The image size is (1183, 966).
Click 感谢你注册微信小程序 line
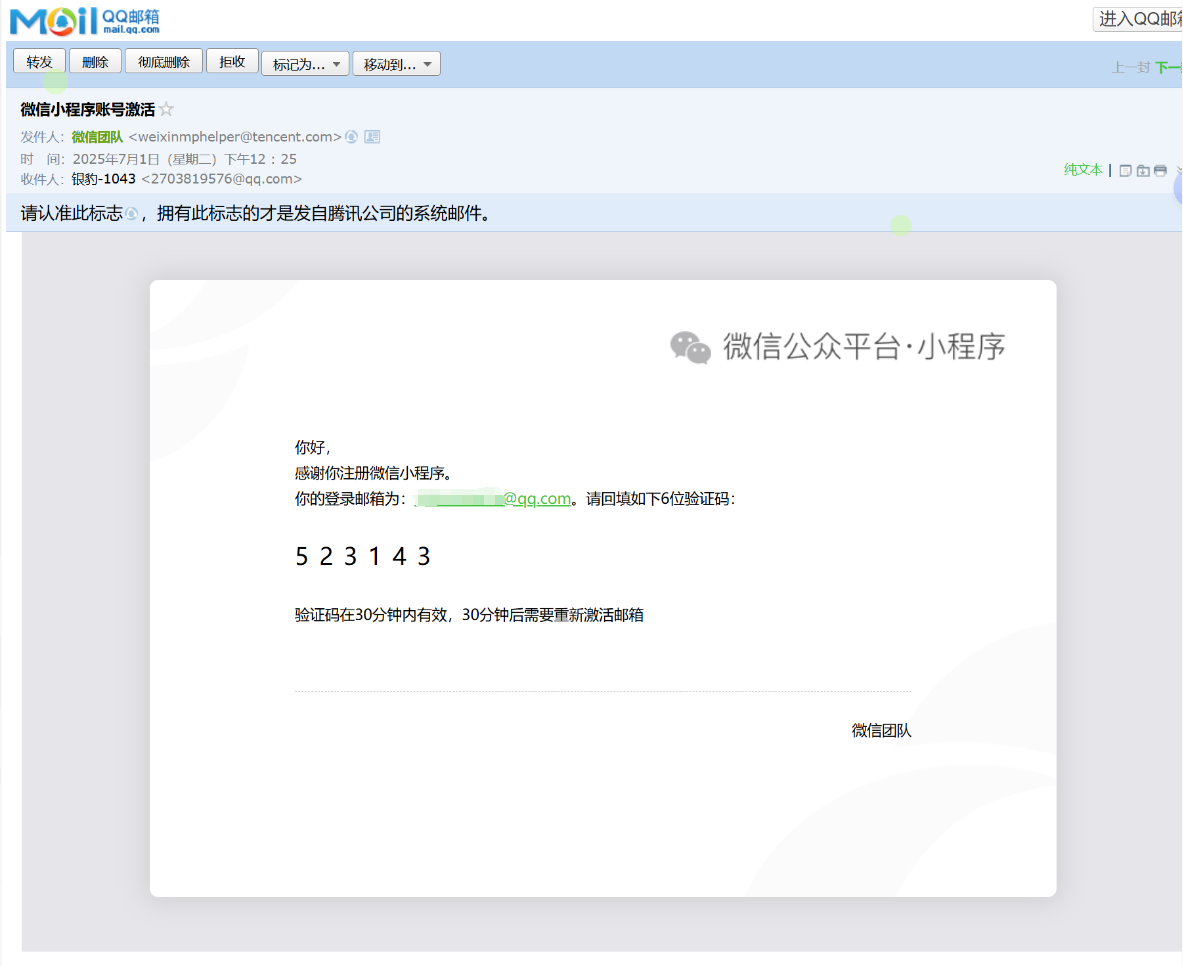pos(373,473)
